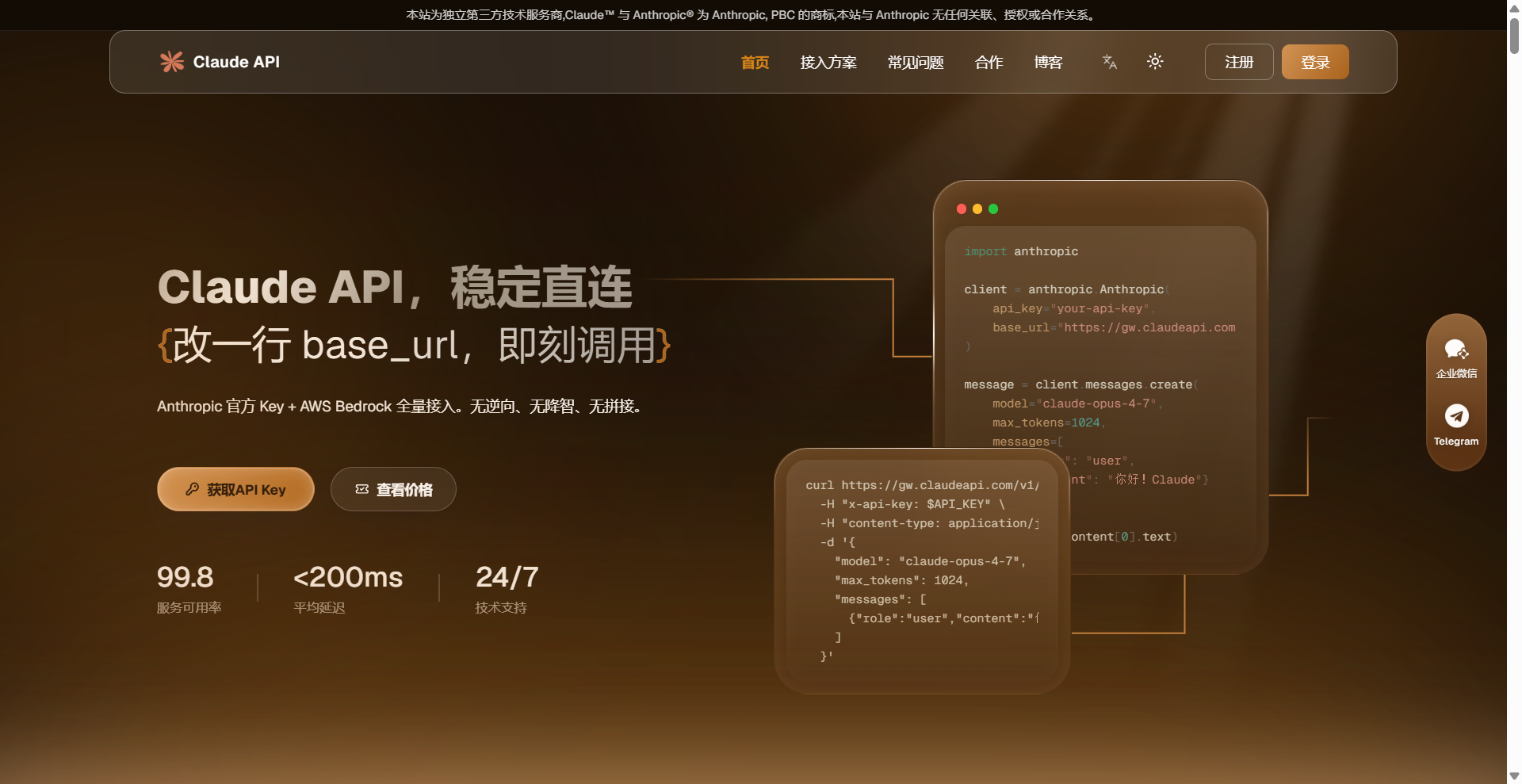Viewport: 1522px width, 784px height.
Task: Click the page scrollbar down arrow
Action: pos(1514,776)
